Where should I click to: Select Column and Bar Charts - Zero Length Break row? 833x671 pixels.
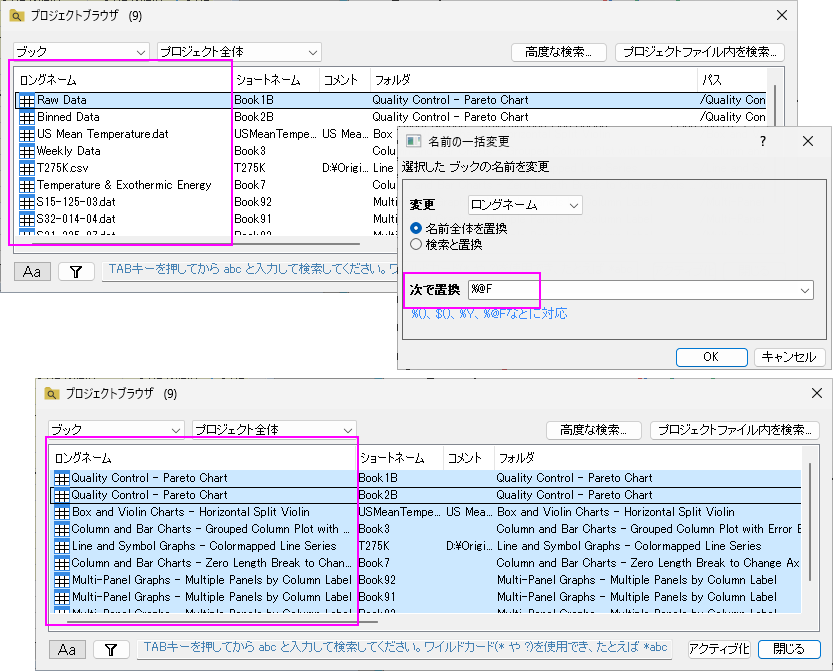coord(211,563)
